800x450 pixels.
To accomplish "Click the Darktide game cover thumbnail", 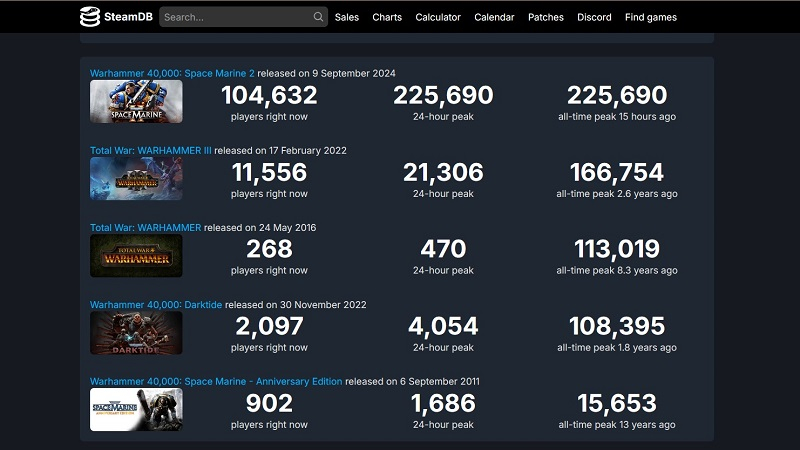I will click(x=136, y=333).
